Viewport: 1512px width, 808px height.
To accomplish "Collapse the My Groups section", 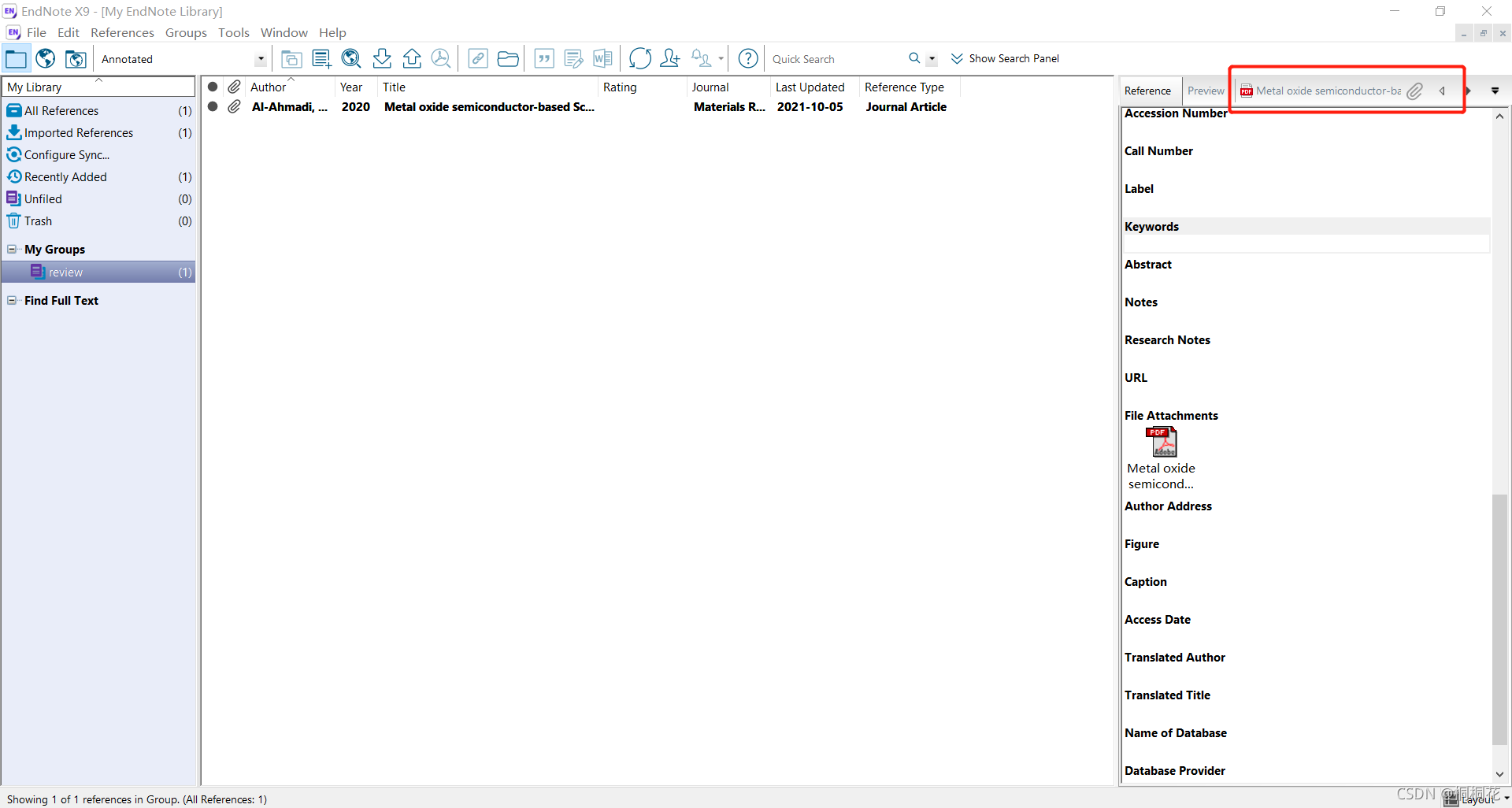I will 12,249.
